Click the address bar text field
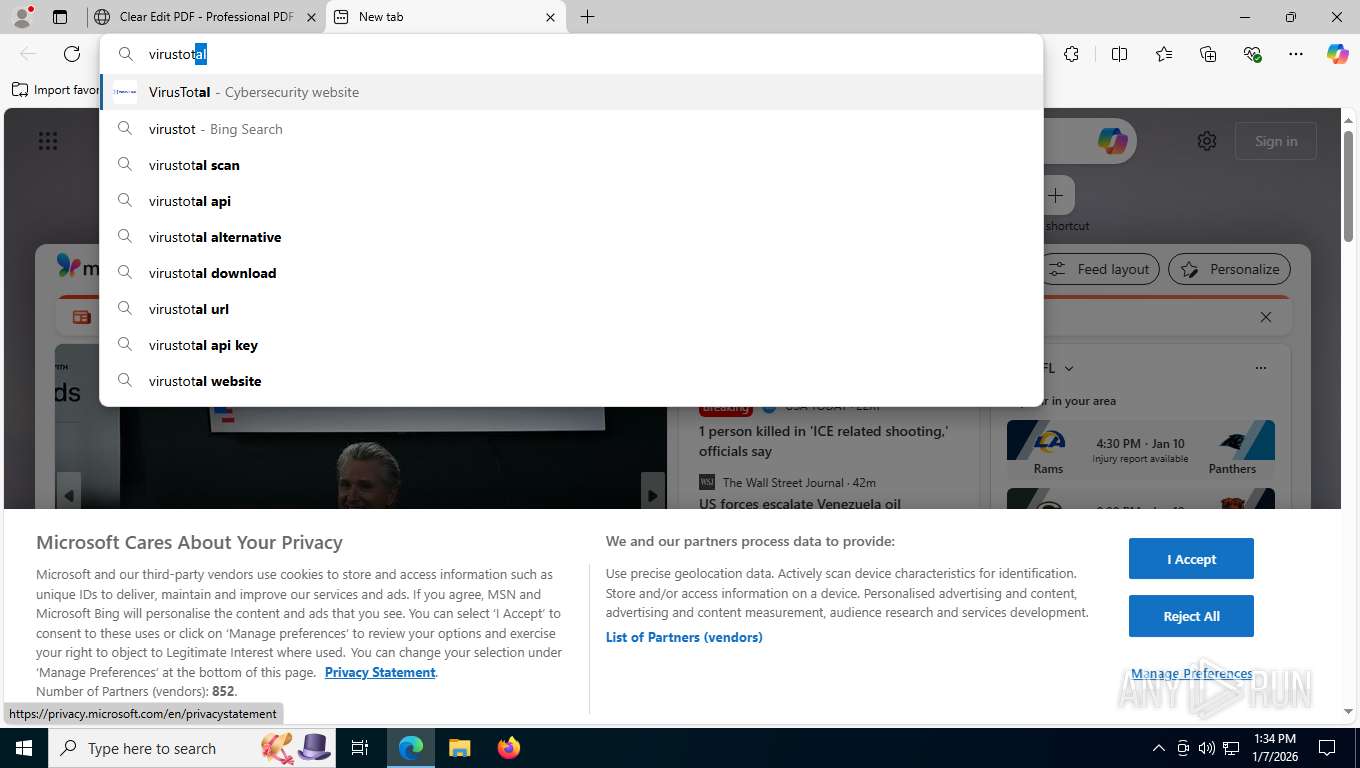Viewport: 1360px width, 768px height. point(571,54)
